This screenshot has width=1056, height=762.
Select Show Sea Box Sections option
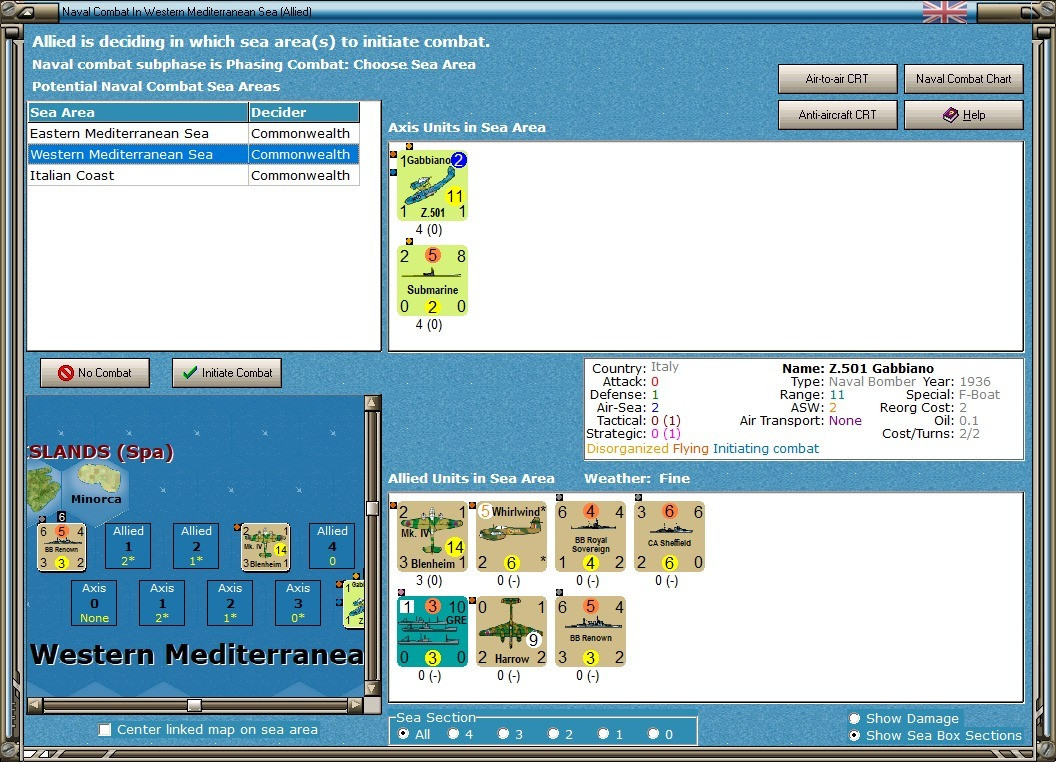point(855,736)
